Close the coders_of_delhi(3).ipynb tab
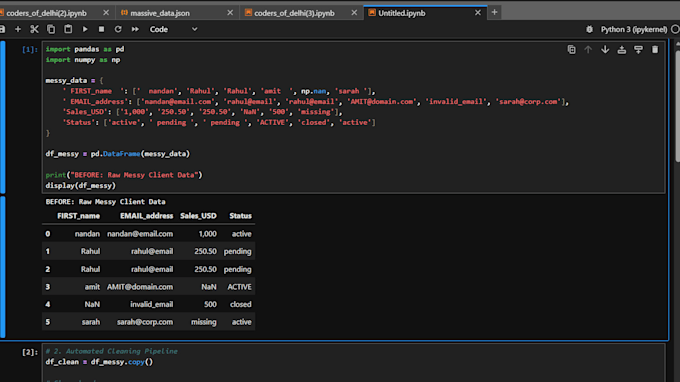The width and height of the screenshot is (680, 382). coord(354,13)
